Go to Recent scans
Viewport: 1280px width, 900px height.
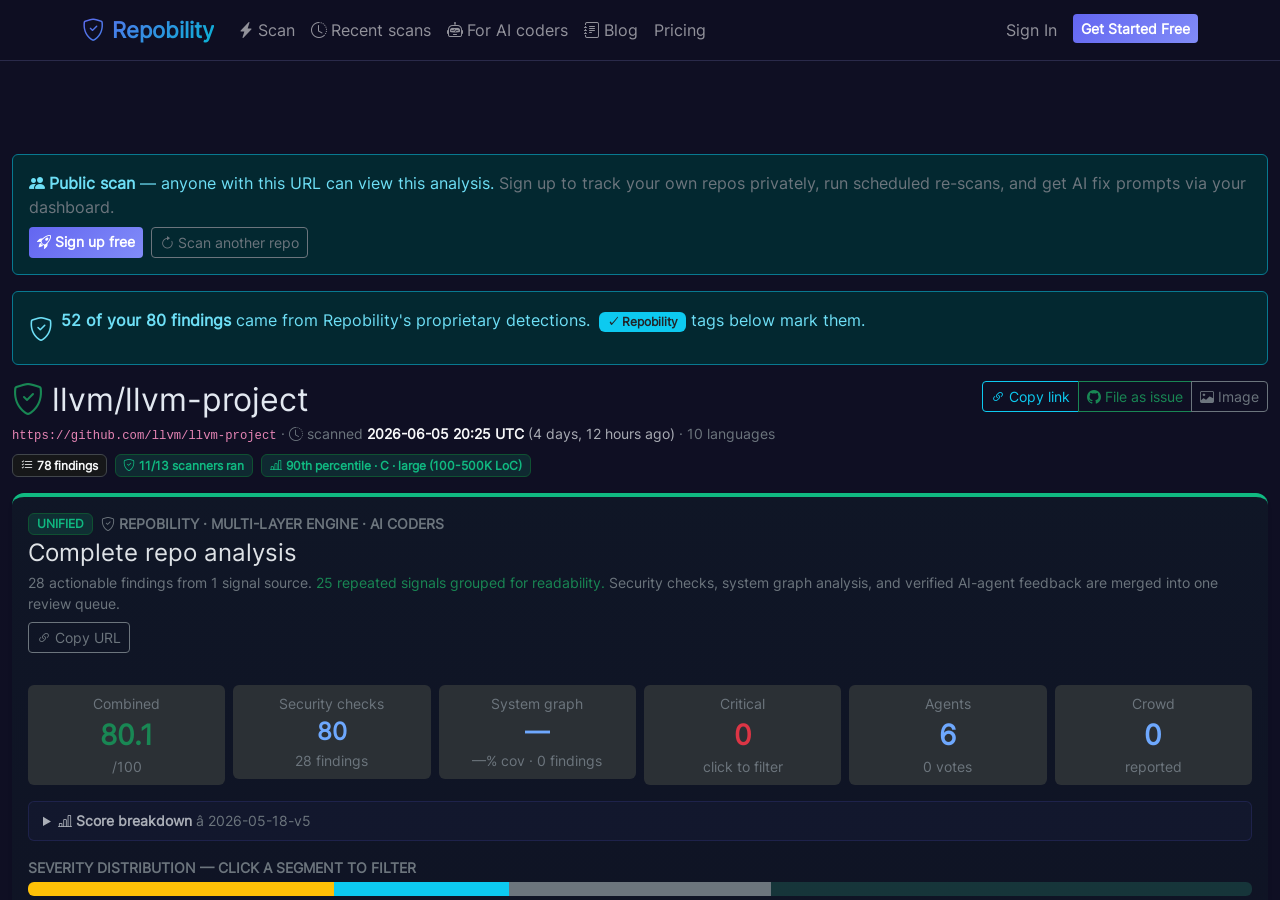coord(371,30)
